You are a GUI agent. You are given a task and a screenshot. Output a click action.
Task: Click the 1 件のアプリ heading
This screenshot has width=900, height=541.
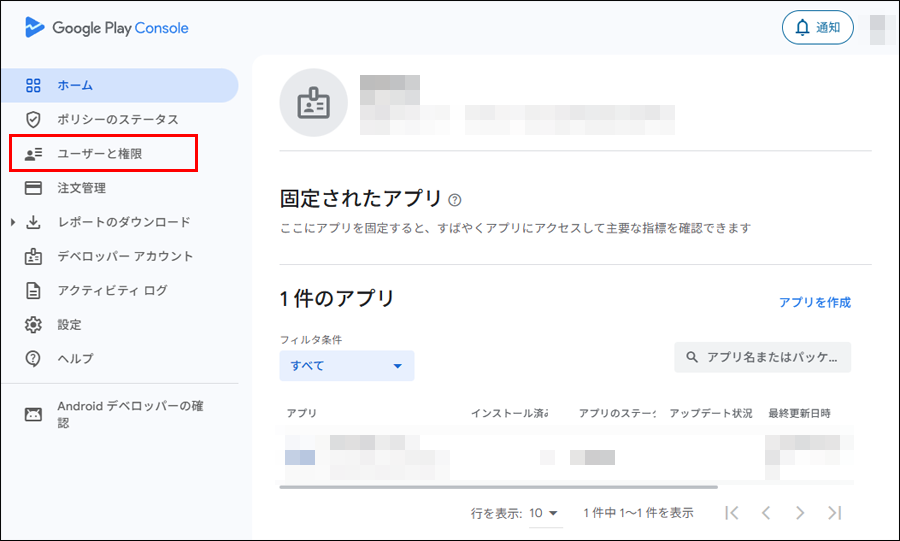337,299
